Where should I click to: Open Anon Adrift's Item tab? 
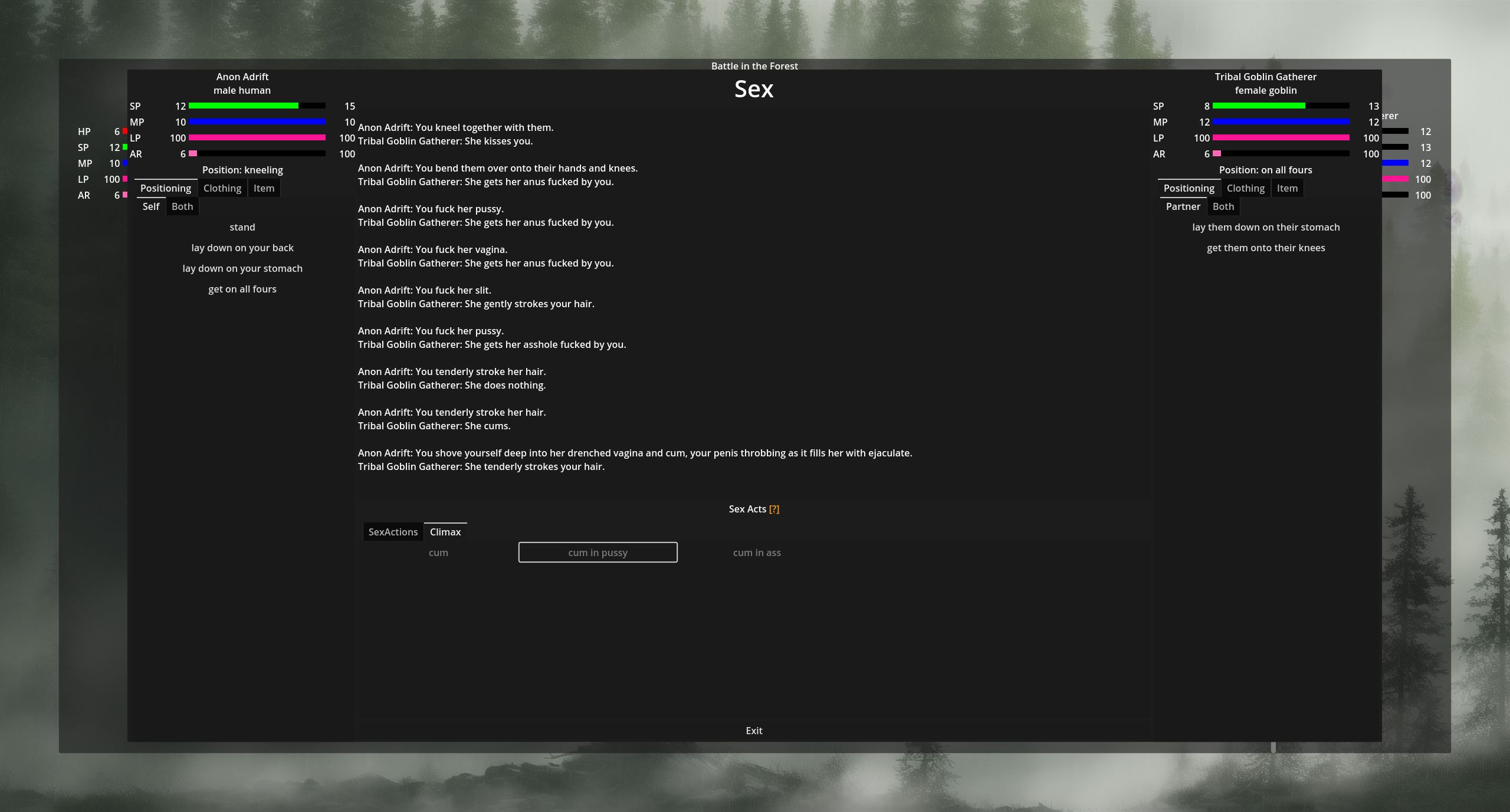tap(264, 188)
